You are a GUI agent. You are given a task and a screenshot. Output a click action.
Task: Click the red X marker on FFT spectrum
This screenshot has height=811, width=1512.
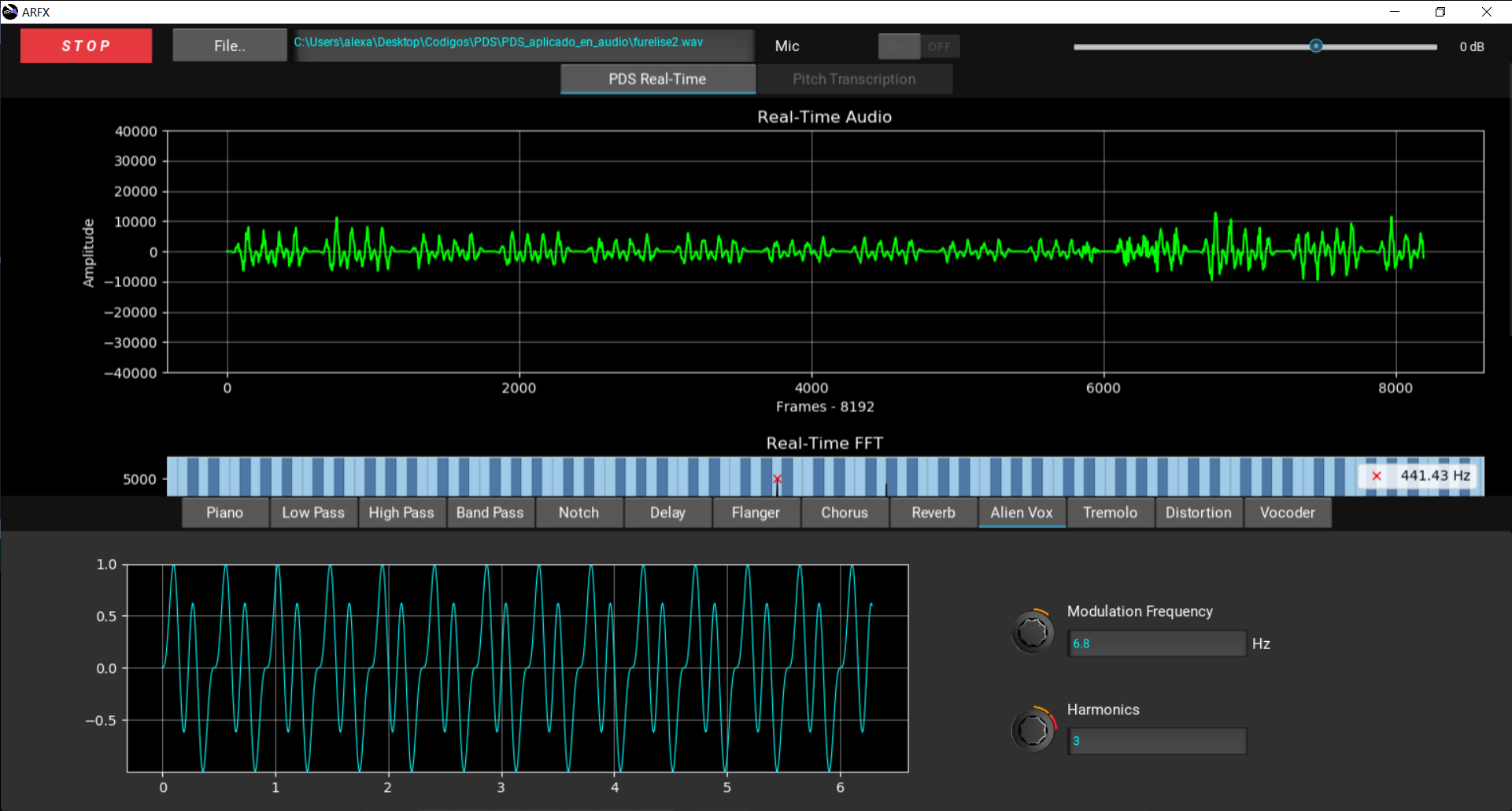(x=777, y=479)
